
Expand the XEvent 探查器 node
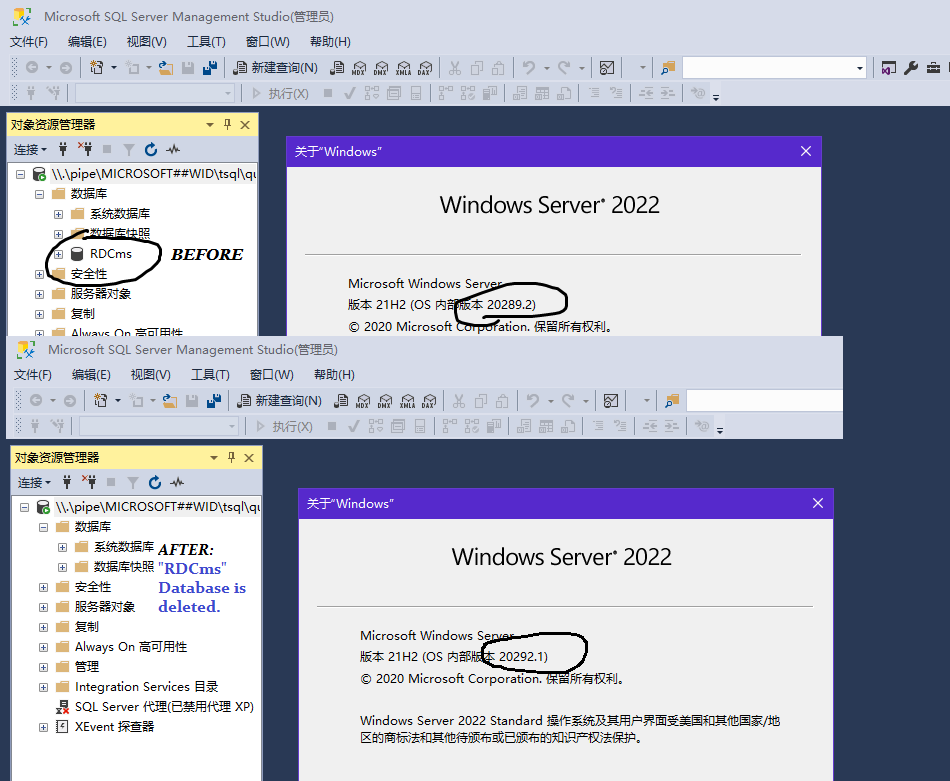44,727
